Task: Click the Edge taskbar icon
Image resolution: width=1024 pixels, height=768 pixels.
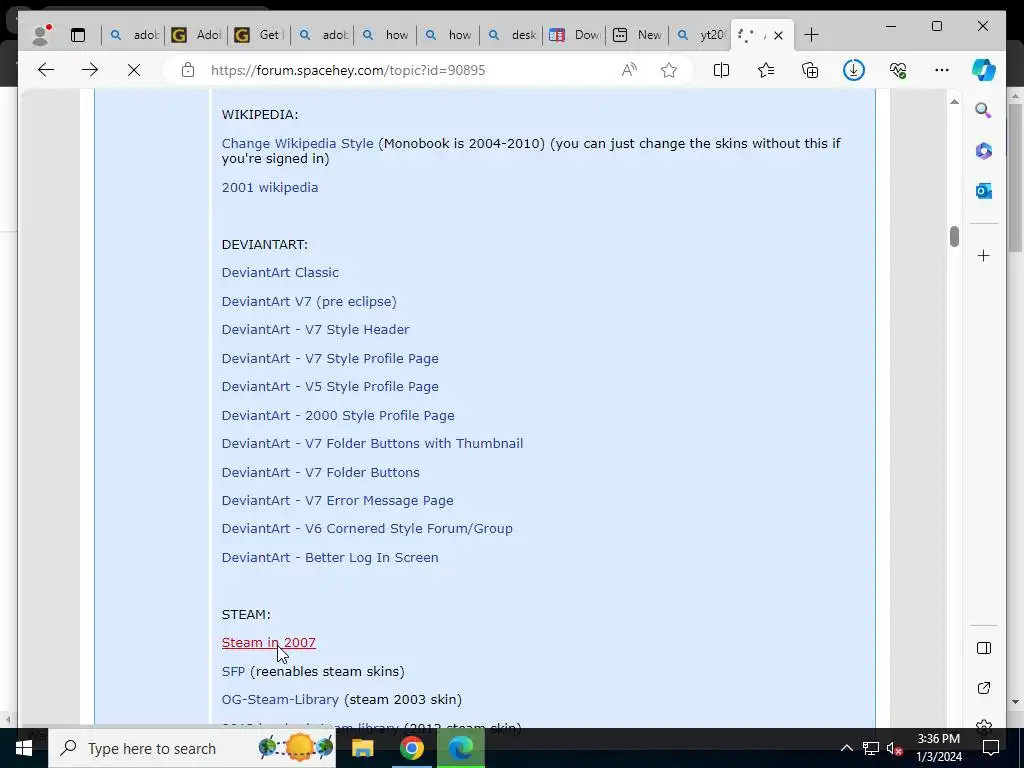Action: 461,748
